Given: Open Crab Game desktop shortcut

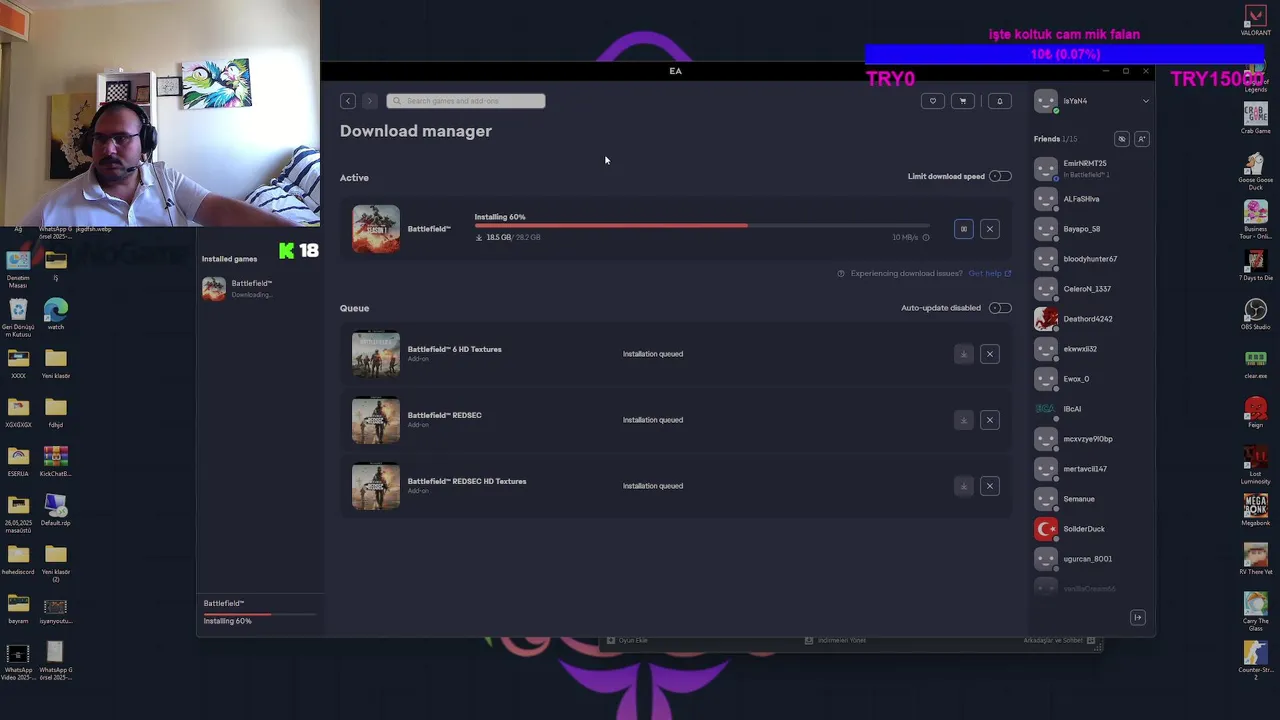Looking at the screenshot, I should pyautogui.click(x=1255, y=117).
